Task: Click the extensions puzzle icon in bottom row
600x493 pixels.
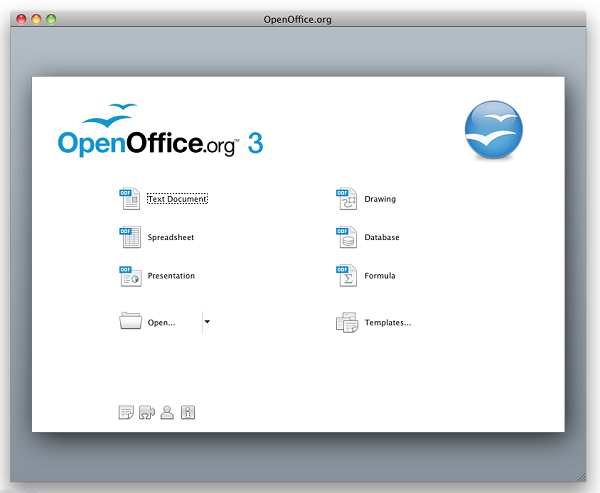Action: click(x=147, y=412)
